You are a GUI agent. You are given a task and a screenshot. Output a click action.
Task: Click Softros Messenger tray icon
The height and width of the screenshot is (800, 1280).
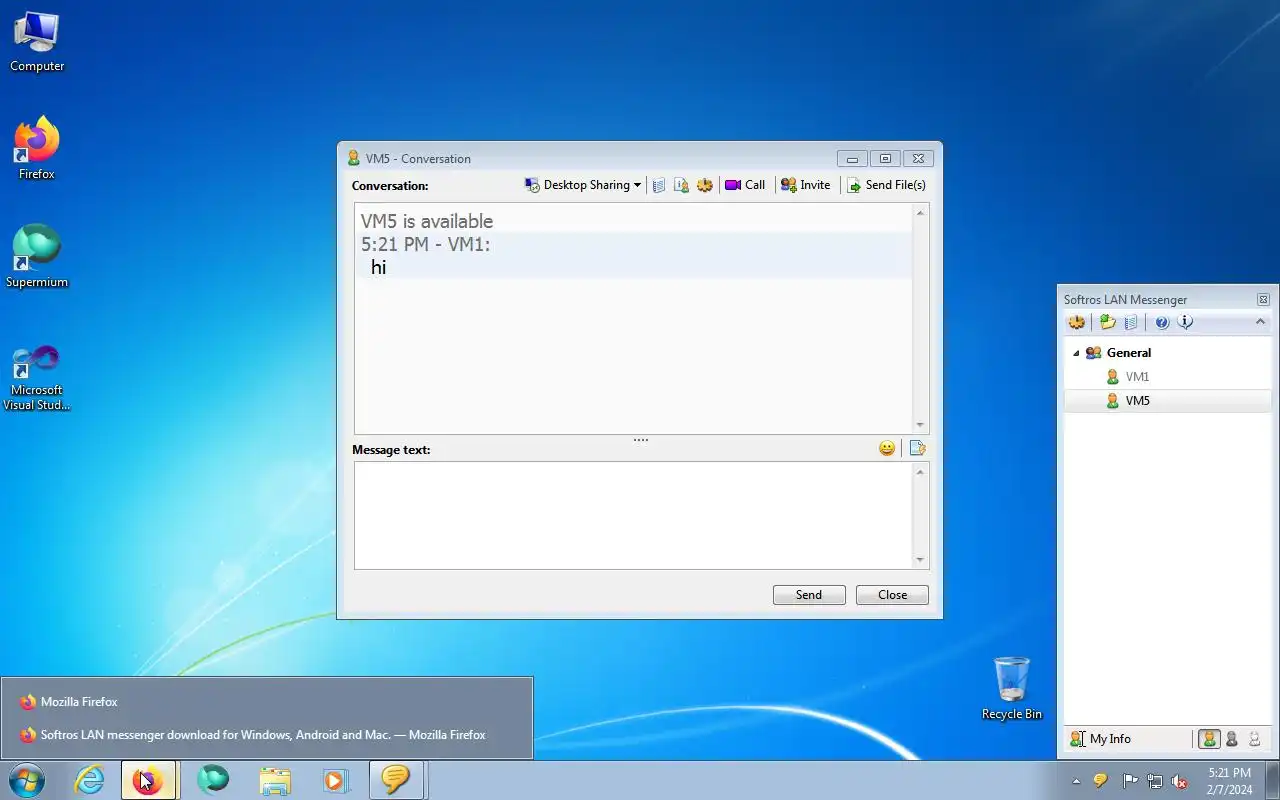(x=1100, y=781)
